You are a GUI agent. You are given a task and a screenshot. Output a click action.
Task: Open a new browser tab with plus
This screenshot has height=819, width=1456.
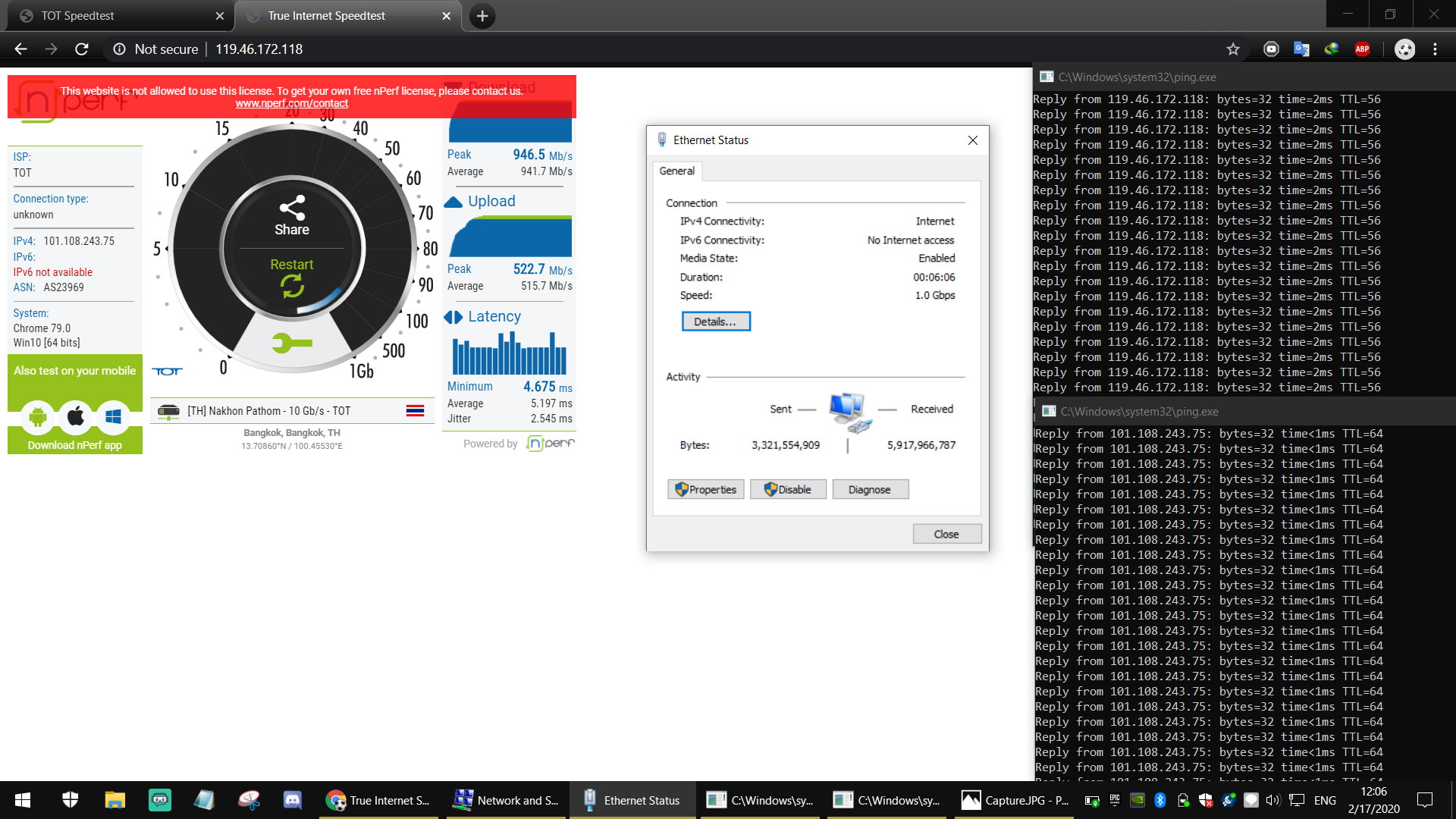tap(482, 16)
